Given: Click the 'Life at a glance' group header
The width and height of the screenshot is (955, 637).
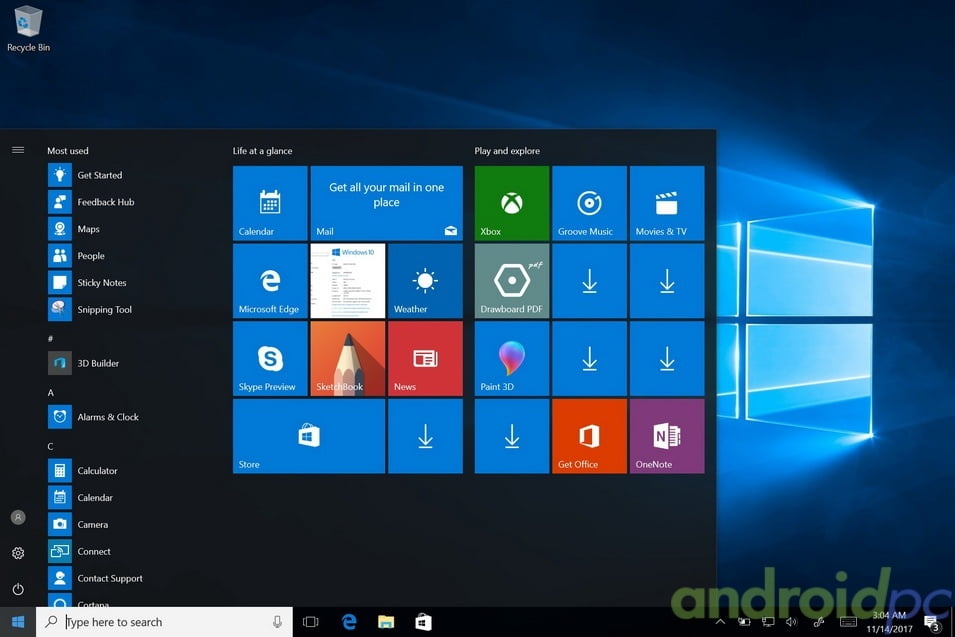Looking at the screenshot, I should 263,151.
